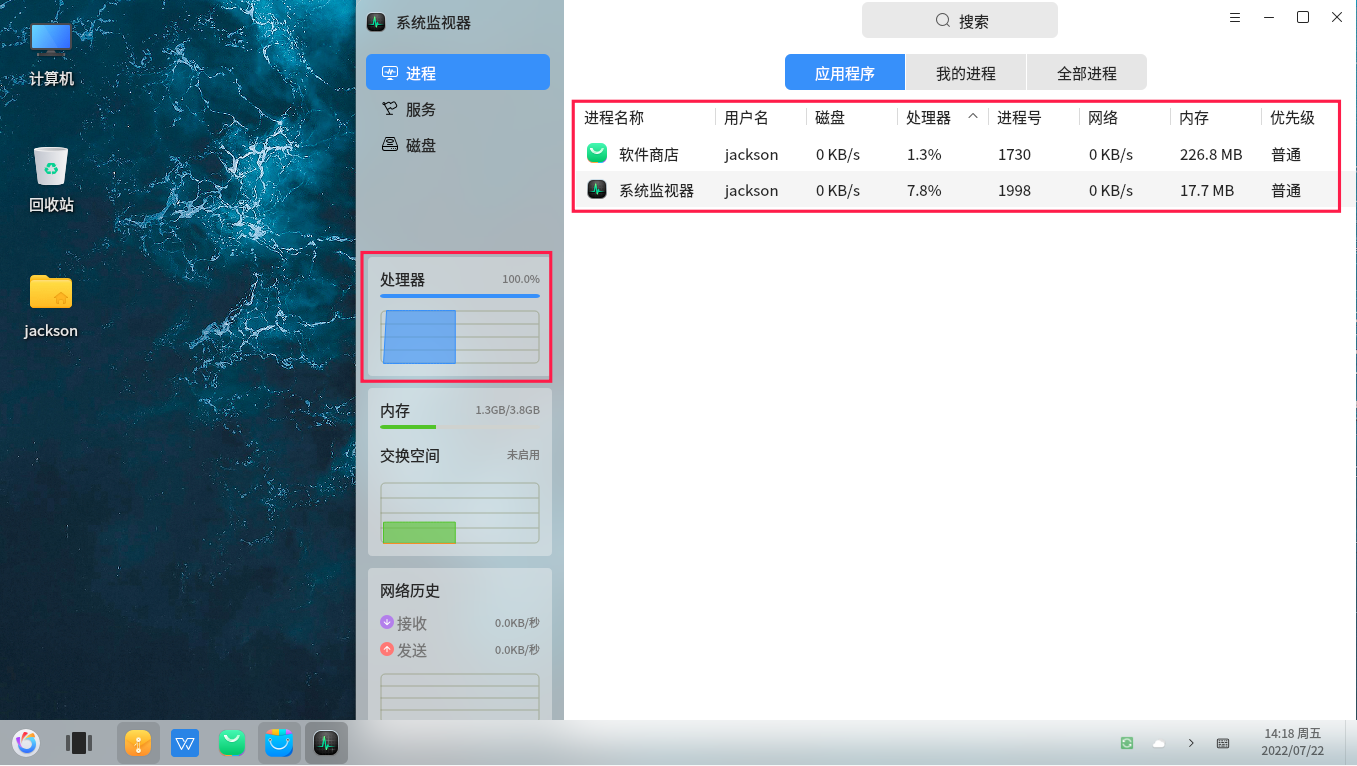Sort by the 进程号 column header
Image resolution: width=1357 pixels, height=766 pixels.
pyautogui.click(x=1019, y=117)
